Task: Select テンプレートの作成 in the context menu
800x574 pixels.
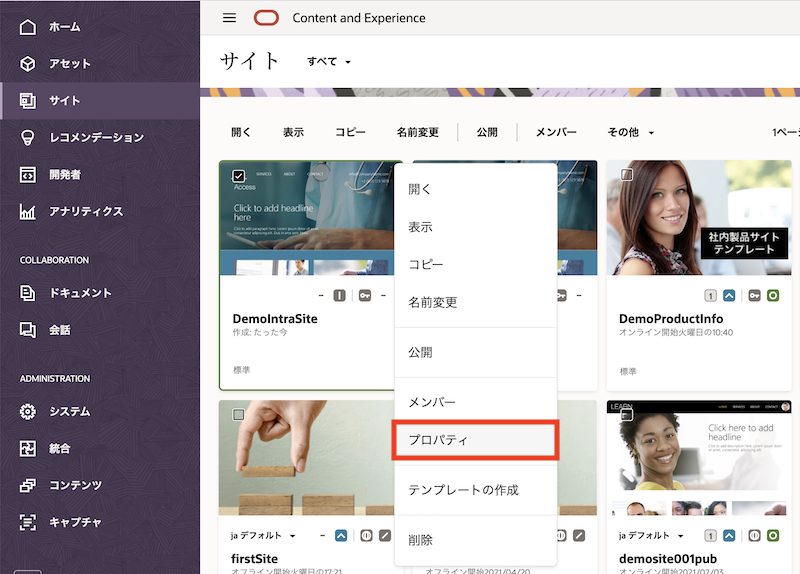Action: (463, 490)
